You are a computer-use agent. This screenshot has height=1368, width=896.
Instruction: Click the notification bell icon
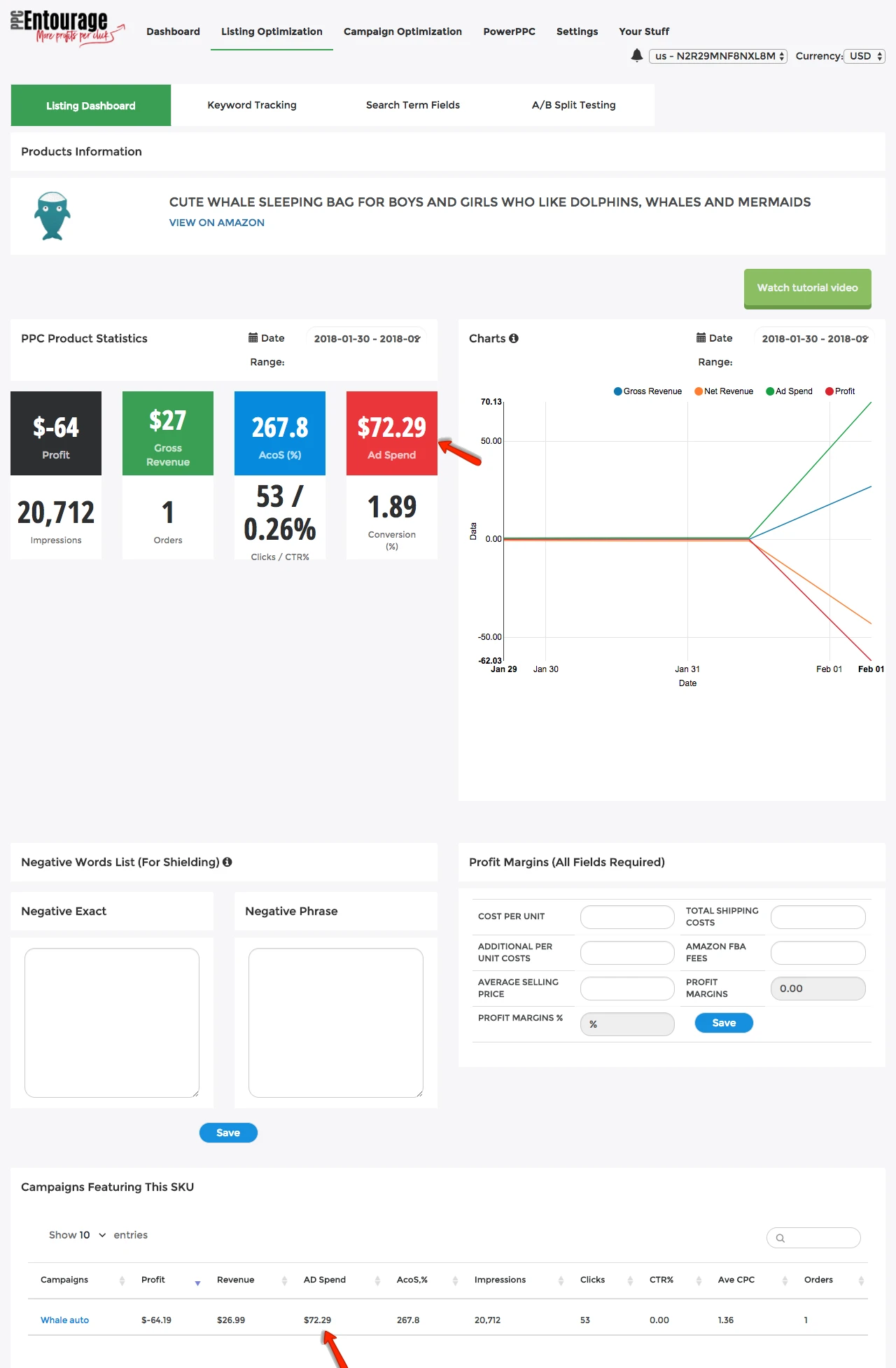637,55
